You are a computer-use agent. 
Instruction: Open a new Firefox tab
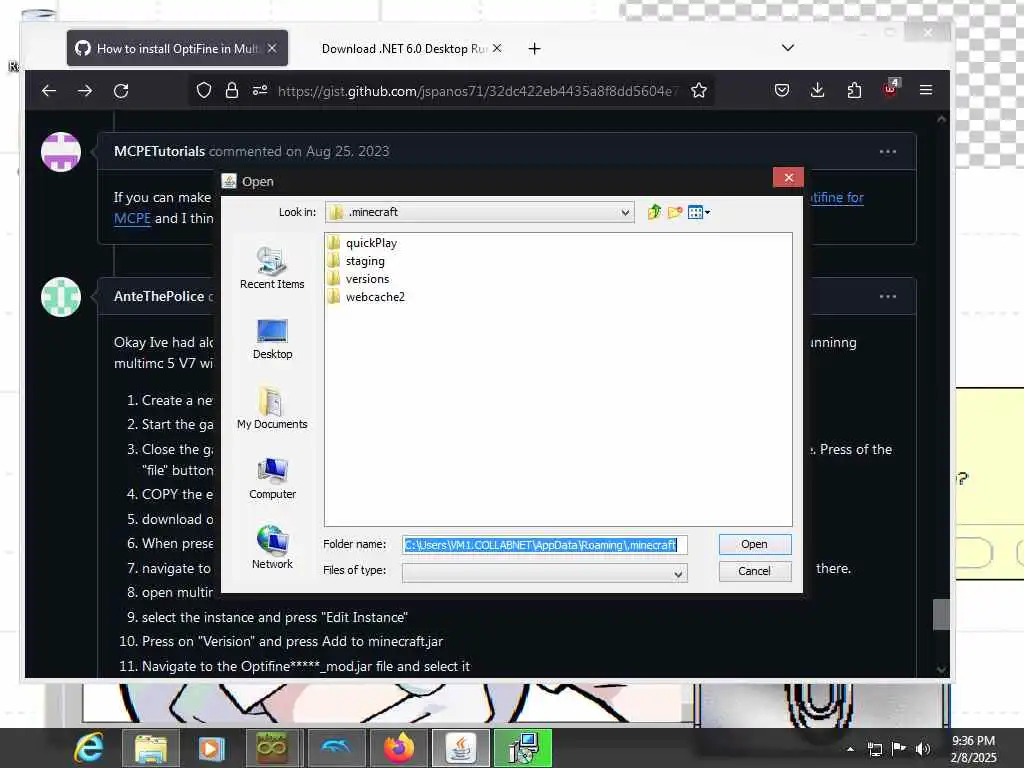pos(534,49)
